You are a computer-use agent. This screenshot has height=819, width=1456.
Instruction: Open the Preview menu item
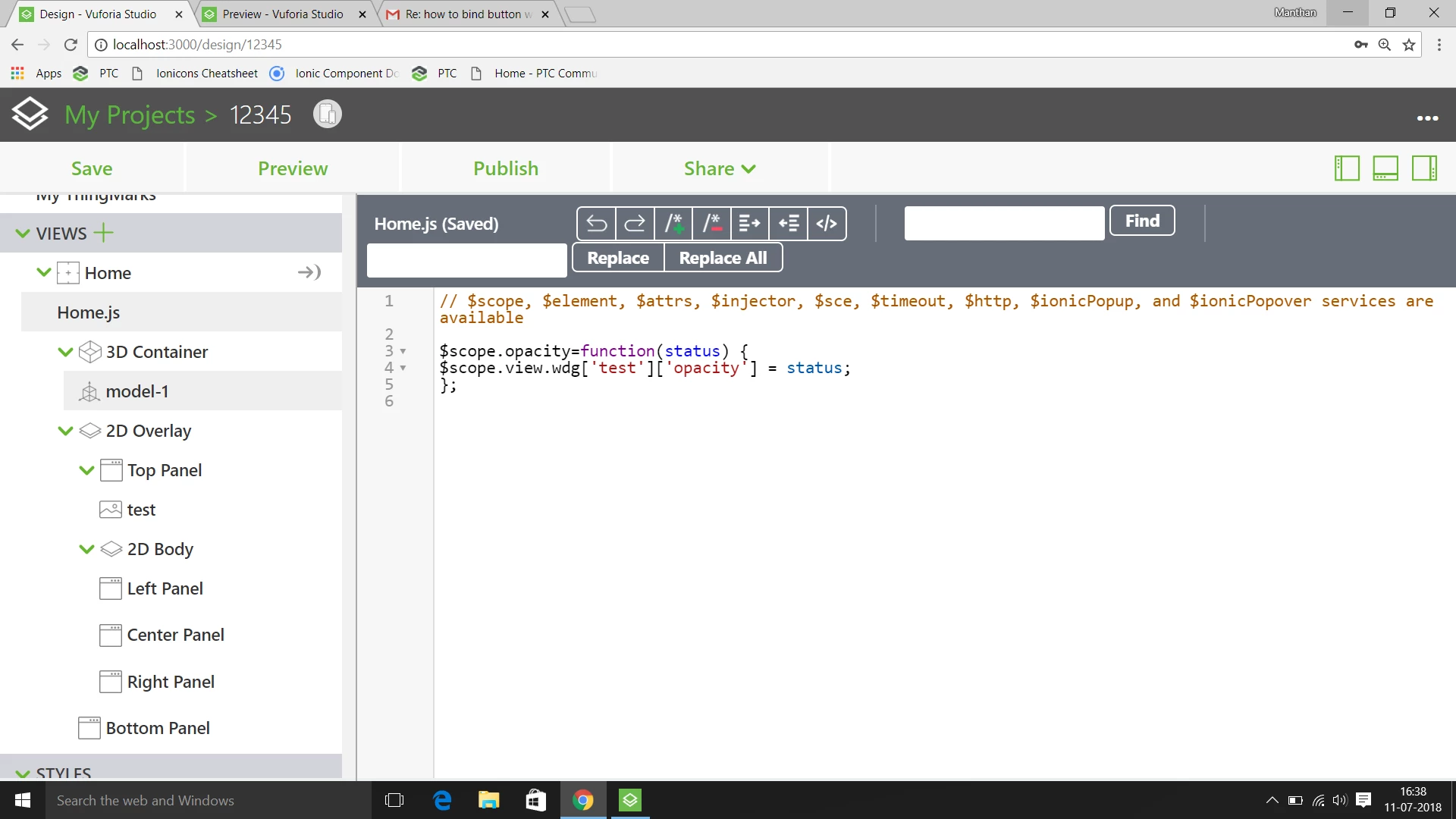click(293, 168)
